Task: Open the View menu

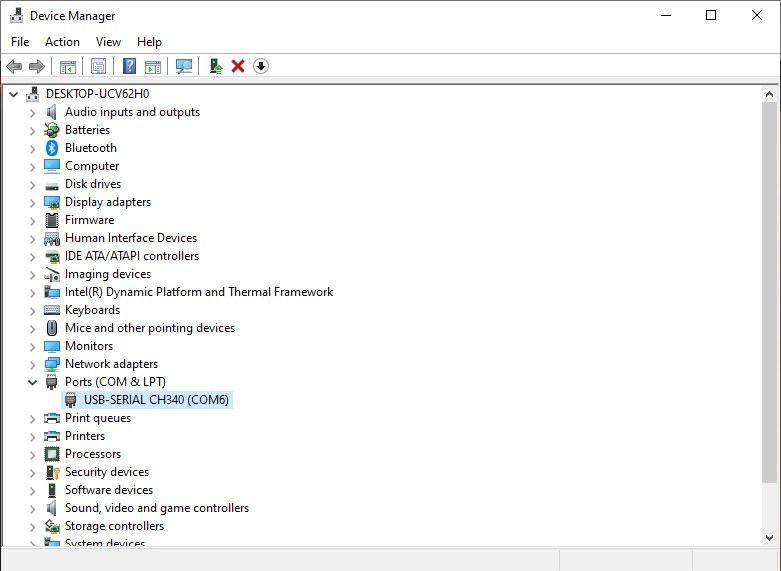Action: (x=108, y=42)
